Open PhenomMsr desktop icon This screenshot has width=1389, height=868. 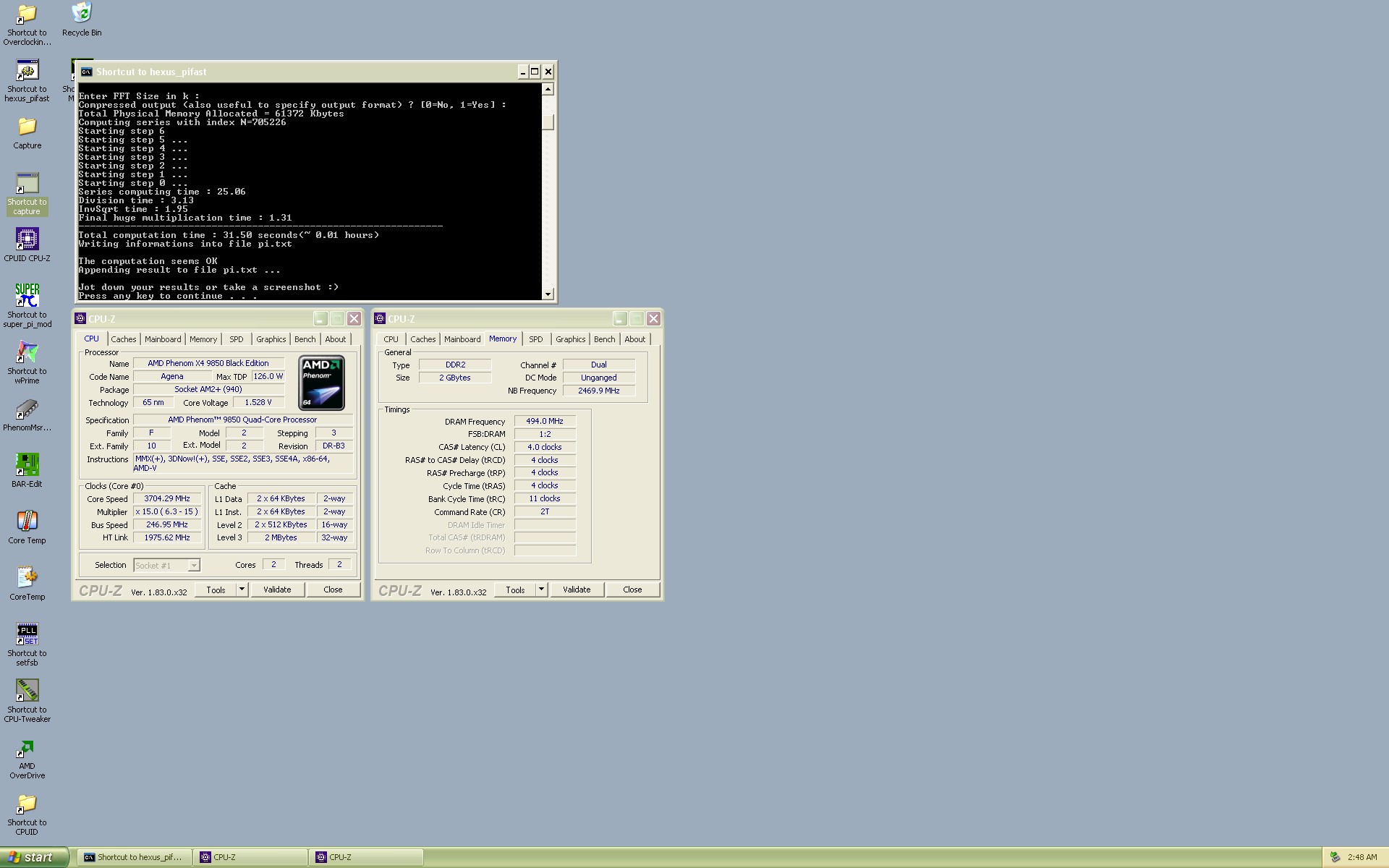click(27, 415)
